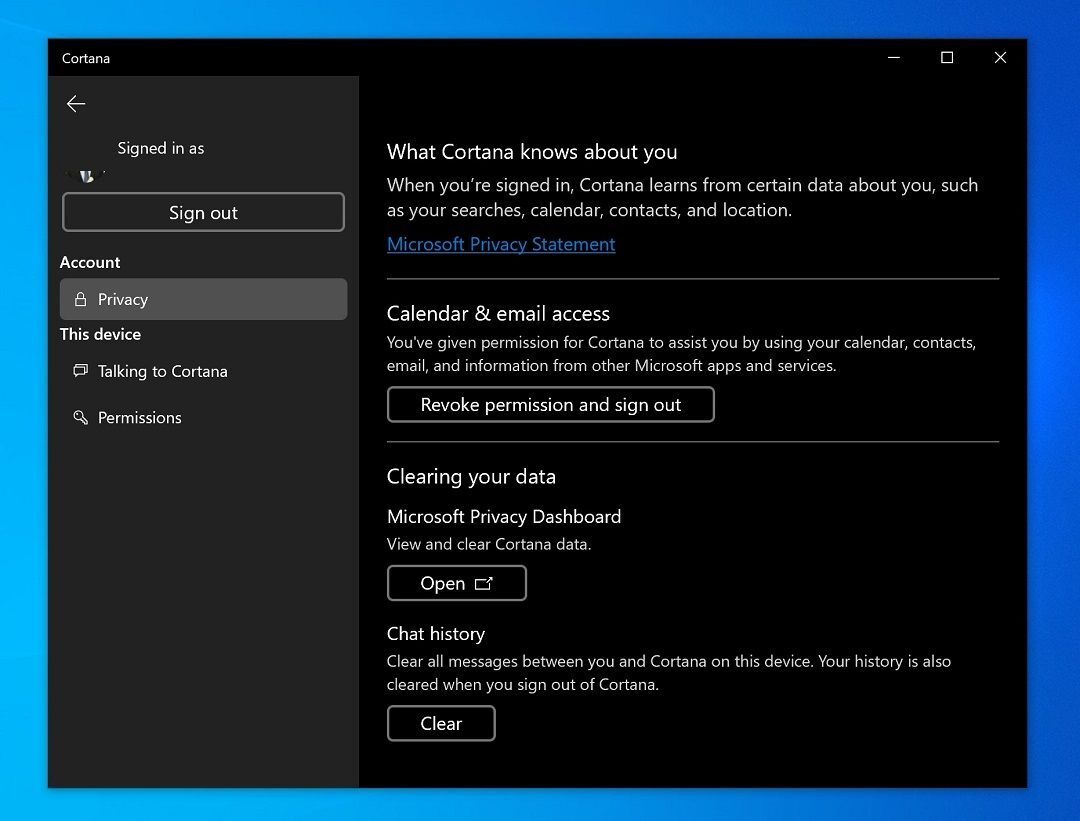Click the Cortana title bar text
1080x821 pixels.
(x=86, y=59)
